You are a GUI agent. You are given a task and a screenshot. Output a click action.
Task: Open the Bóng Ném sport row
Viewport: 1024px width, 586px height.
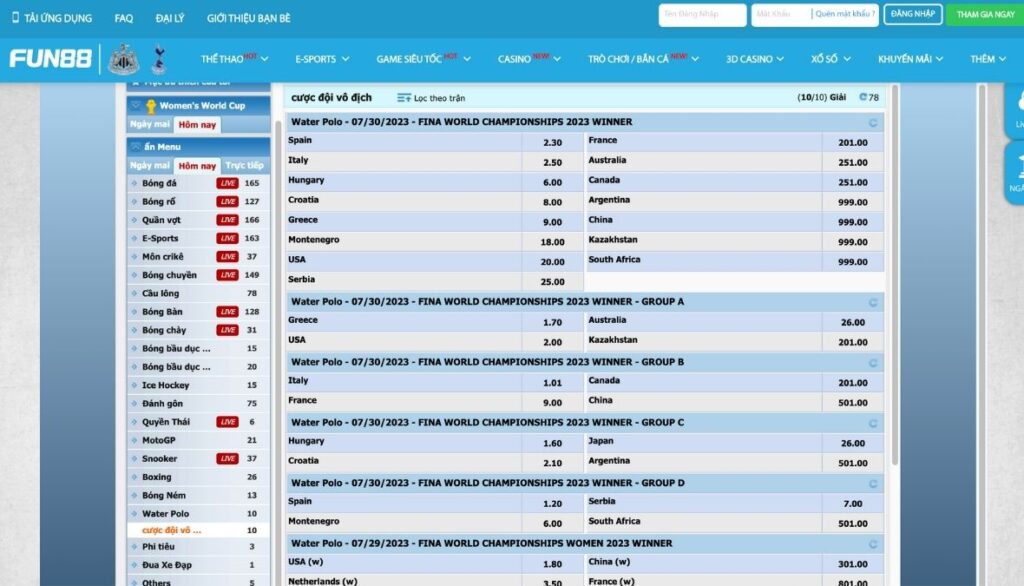tap(199, 495)
